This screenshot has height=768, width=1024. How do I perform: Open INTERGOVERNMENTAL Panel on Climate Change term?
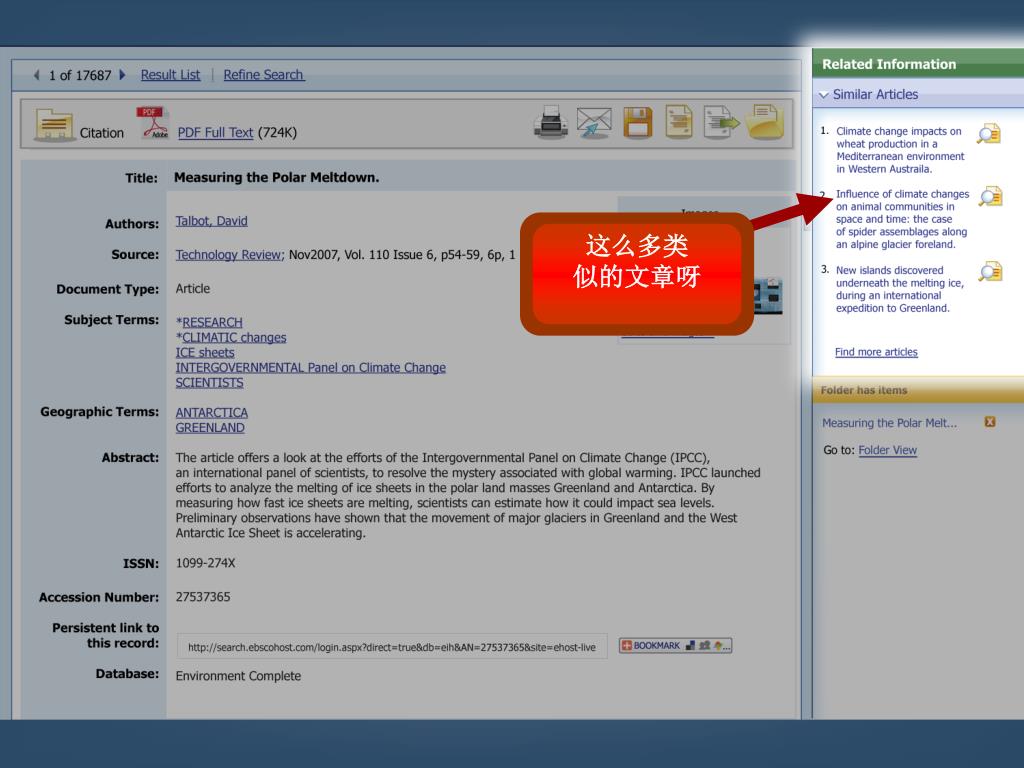(x=310, y=367)
